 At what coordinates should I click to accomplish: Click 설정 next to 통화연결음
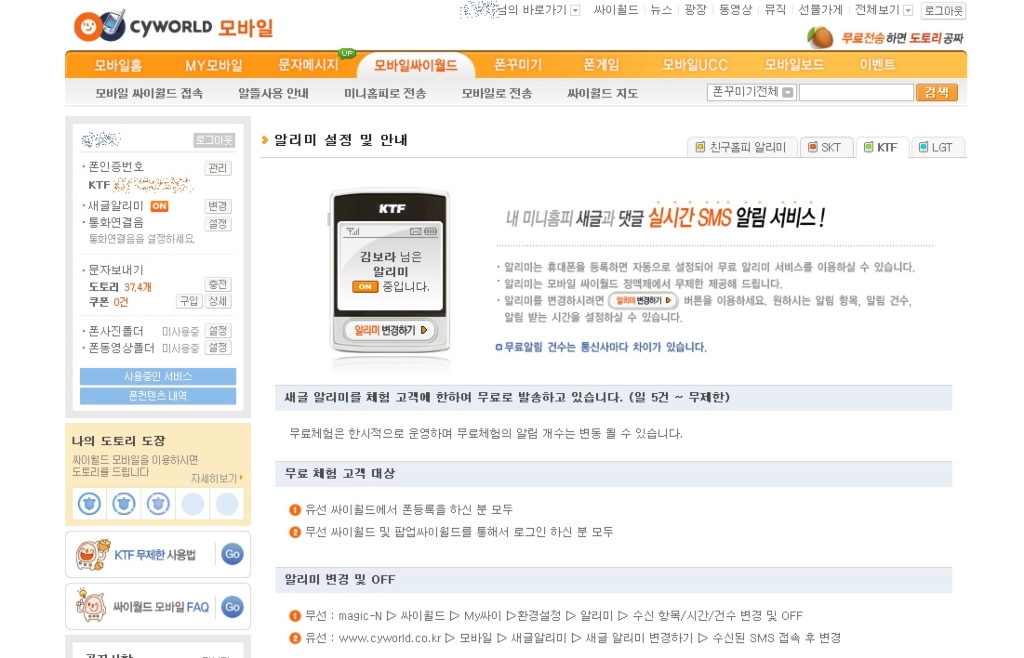[x=217, y=224]
